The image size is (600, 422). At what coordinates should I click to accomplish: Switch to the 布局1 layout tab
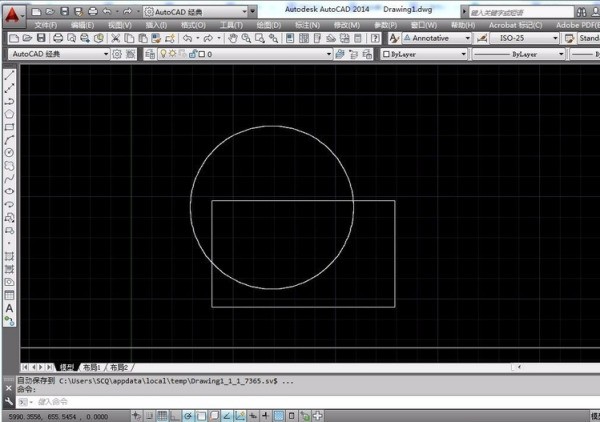click(x=92, y=367)
